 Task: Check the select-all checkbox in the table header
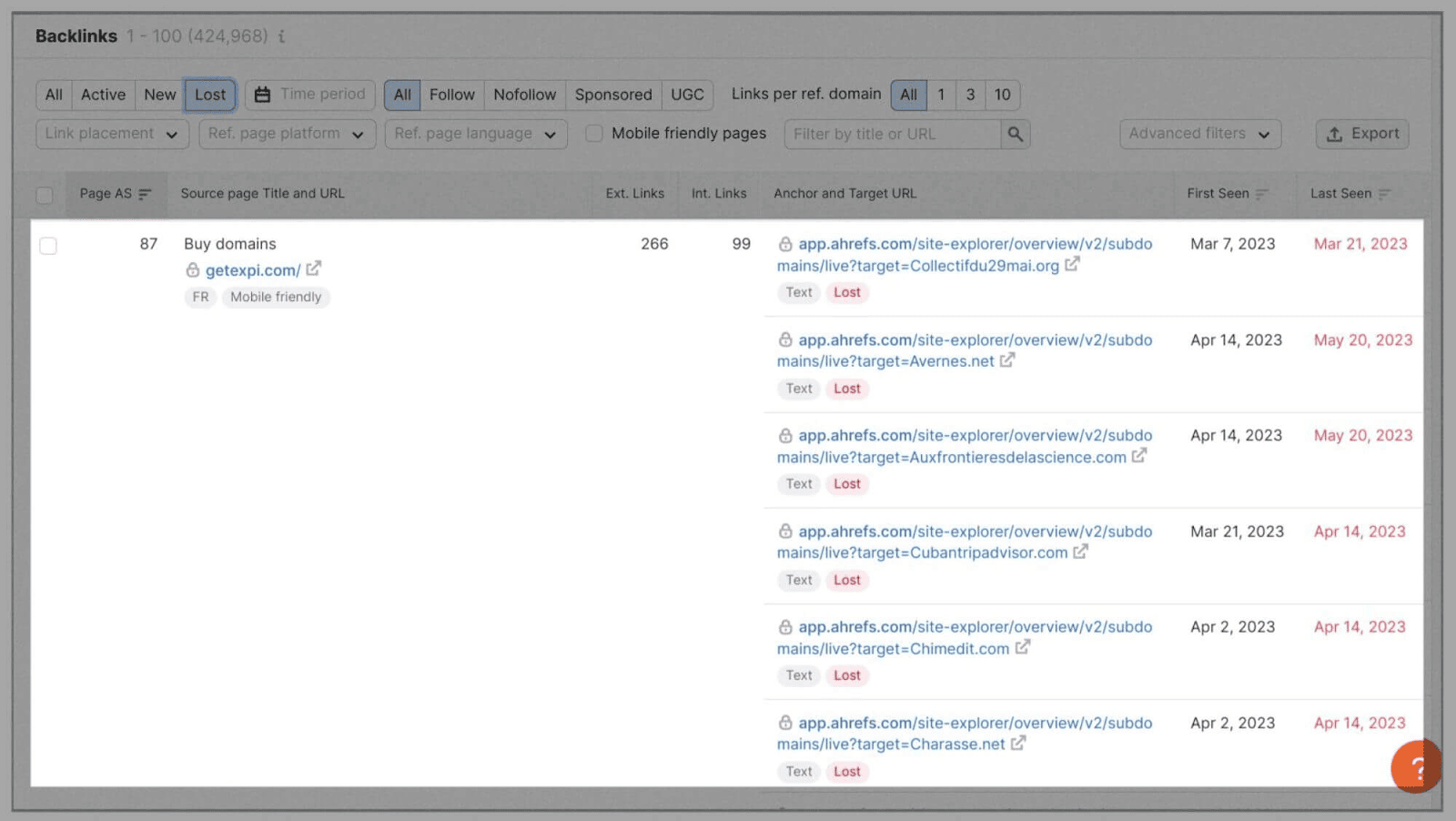(45, 193)
